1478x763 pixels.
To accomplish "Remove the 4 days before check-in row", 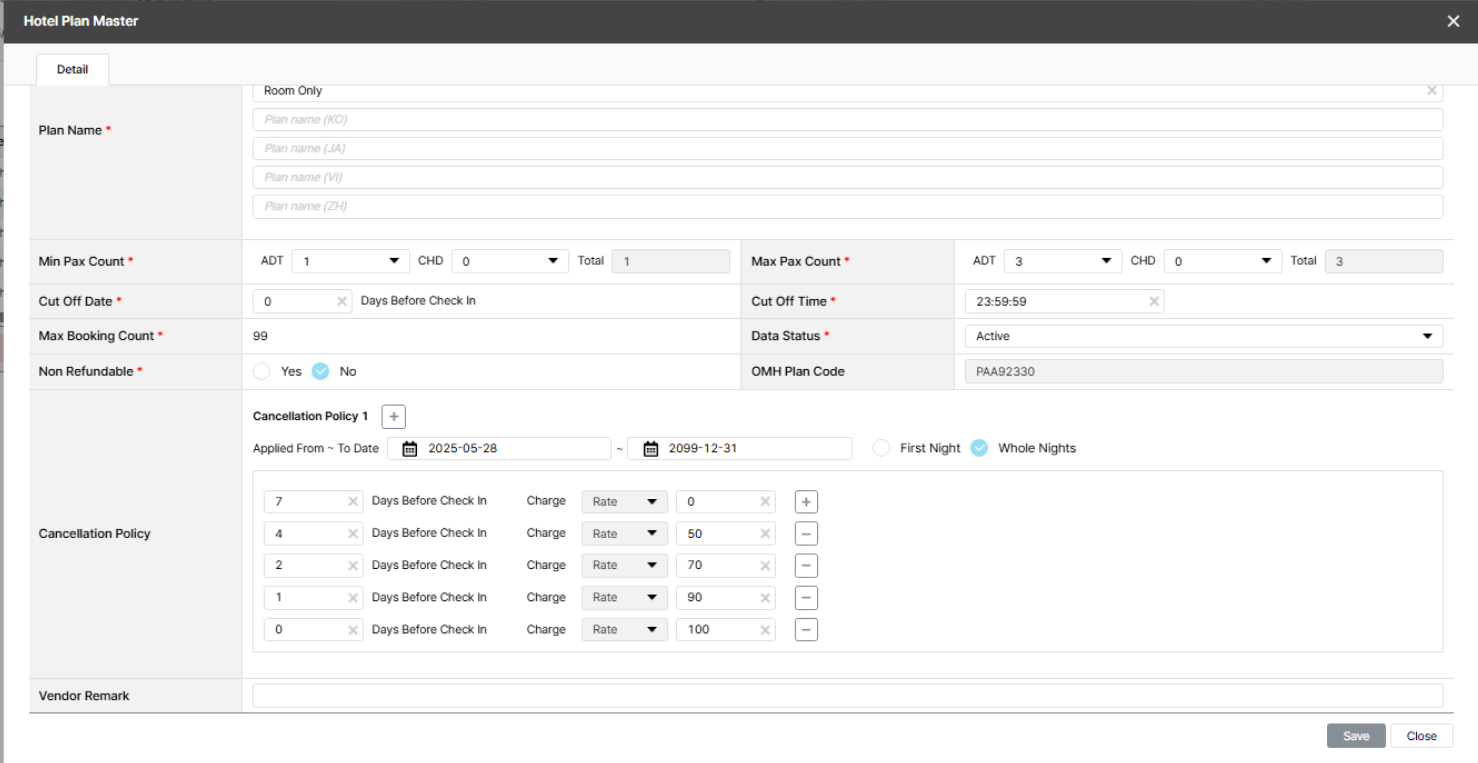I will click(x=806, y=534).
